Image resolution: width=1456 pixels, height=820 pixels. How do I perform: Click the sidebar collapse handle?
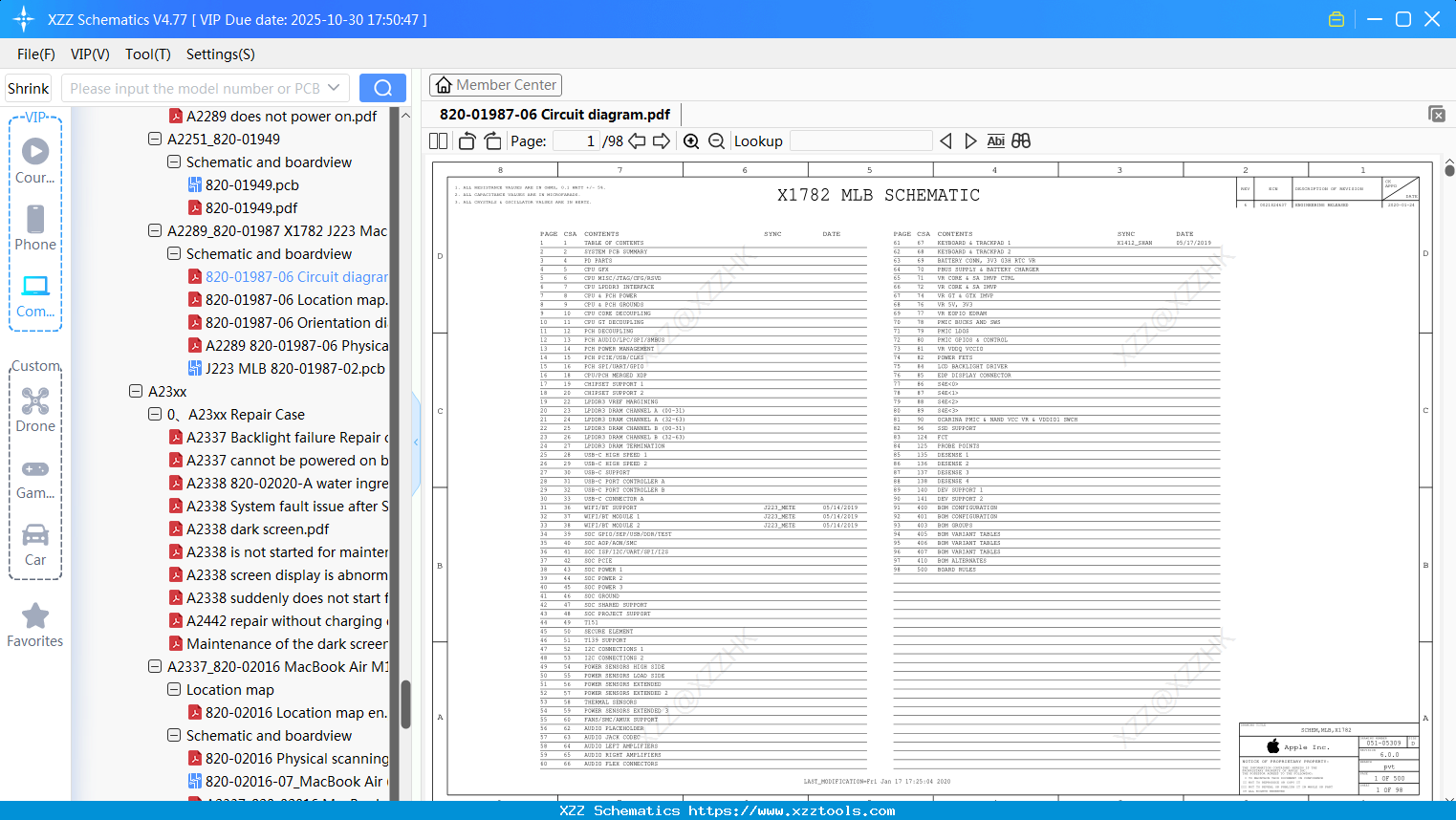pos(416,442)
